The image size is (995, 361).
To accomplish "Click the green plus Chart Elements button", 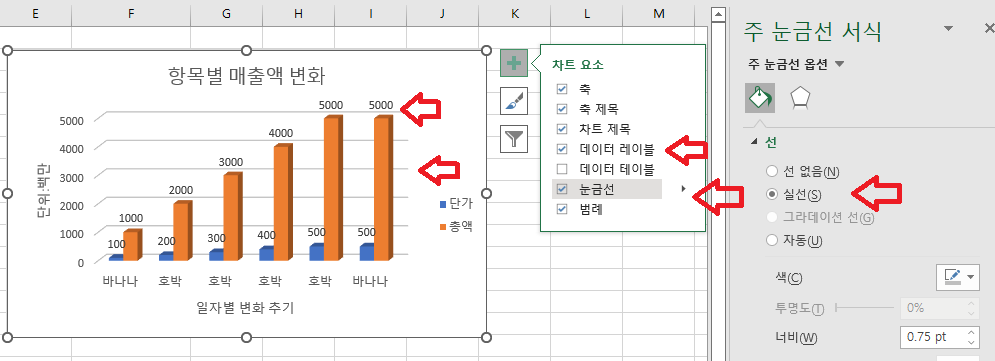I will [514, 63].
